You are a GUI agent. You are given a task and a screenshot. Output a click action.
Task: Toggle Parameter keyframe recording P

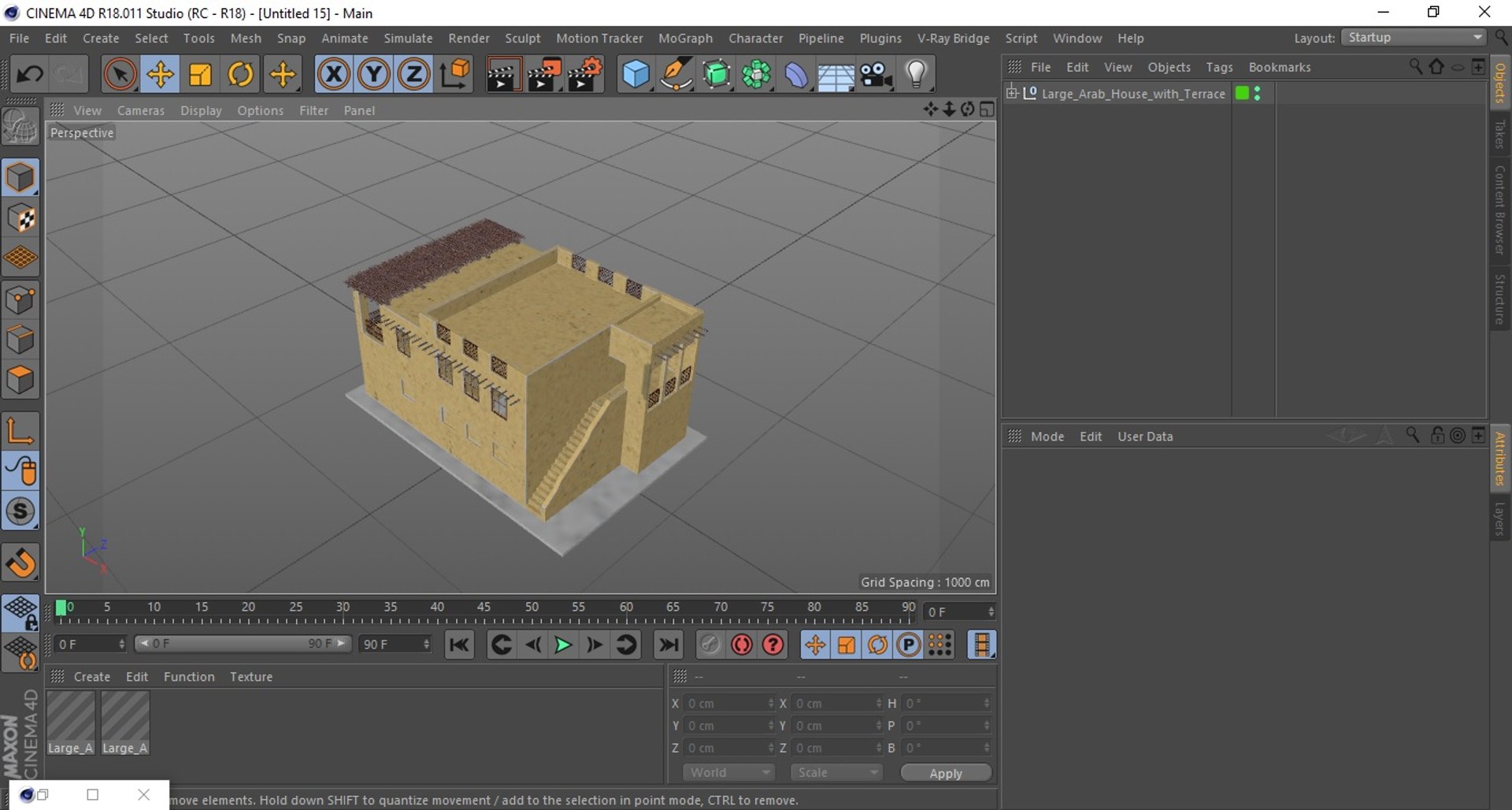coord(909,645)
